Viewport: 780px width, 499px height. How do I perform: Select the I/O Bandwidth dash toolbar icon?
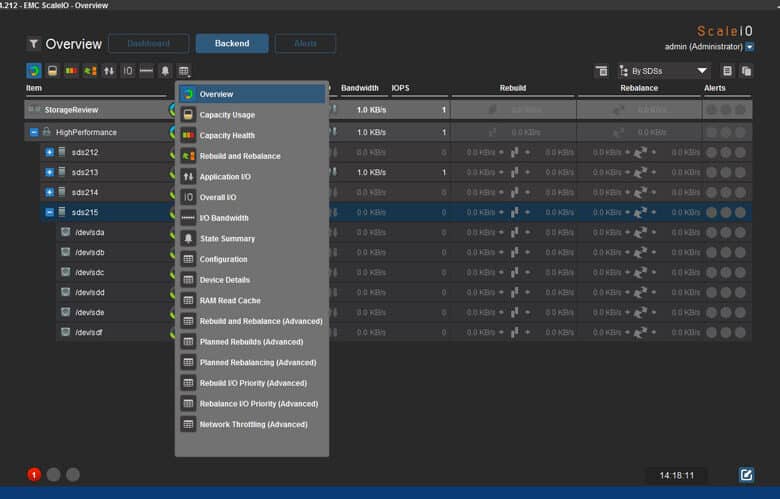146,71
